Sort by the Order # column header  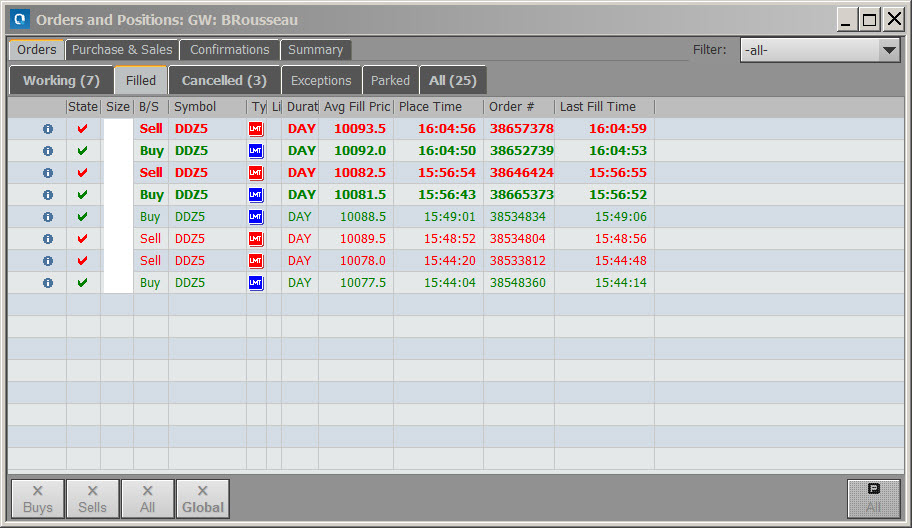(x=519, y=107)
